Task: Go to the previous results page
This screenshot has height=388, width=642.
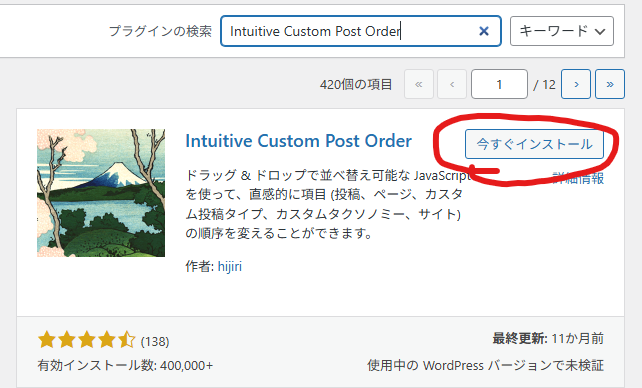Action: [x=452, y=84]
